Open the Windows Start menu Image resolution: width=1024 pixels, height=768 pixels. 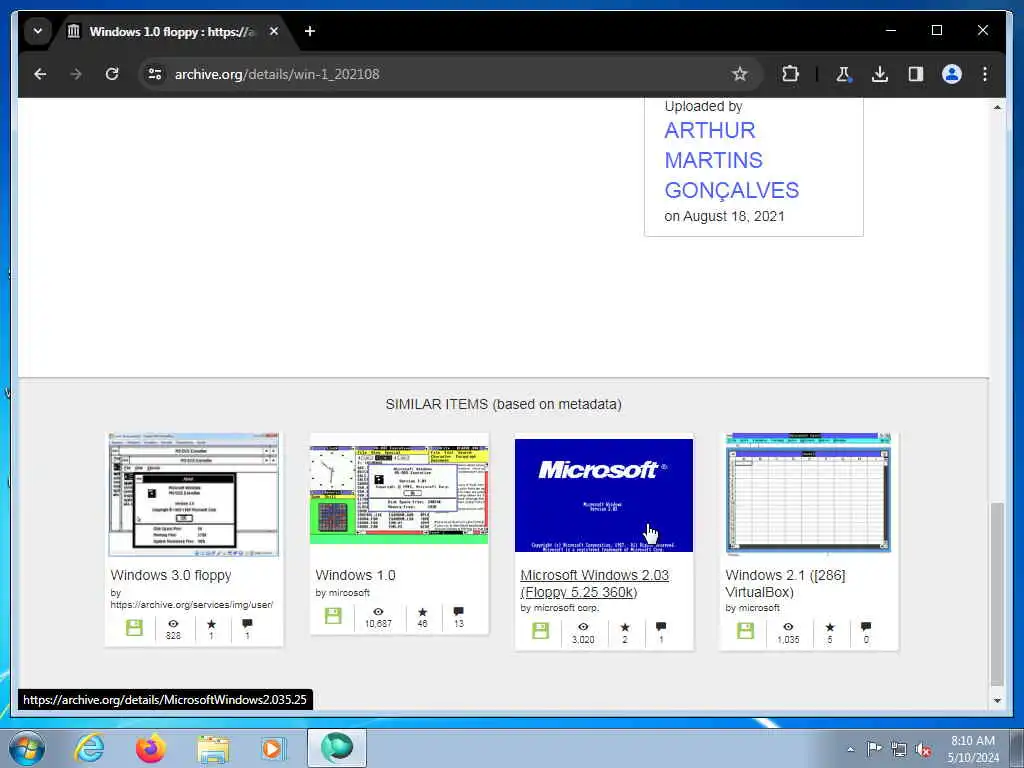pos(27,748)
